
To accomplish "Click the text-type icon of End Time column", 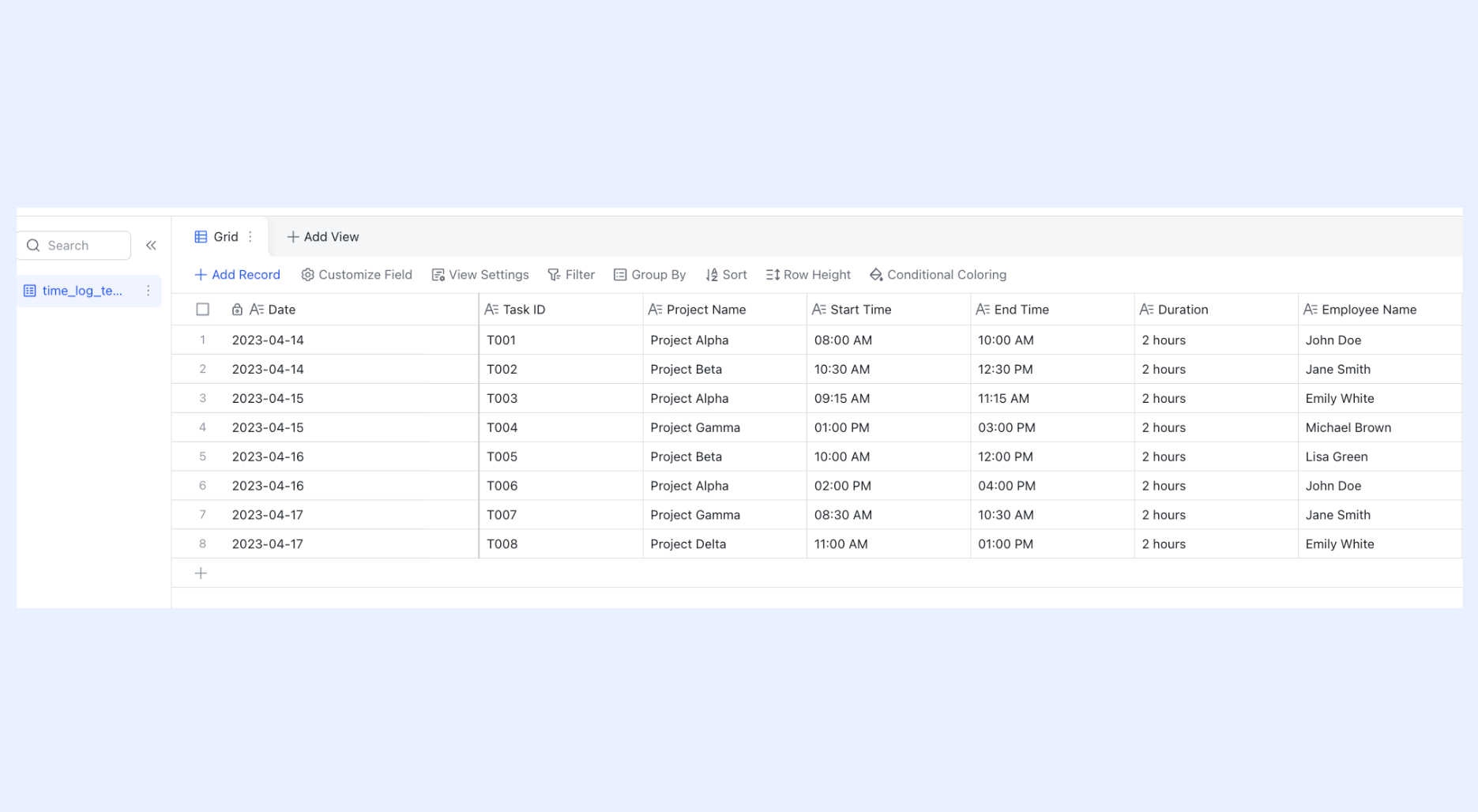I will point(983,310).
